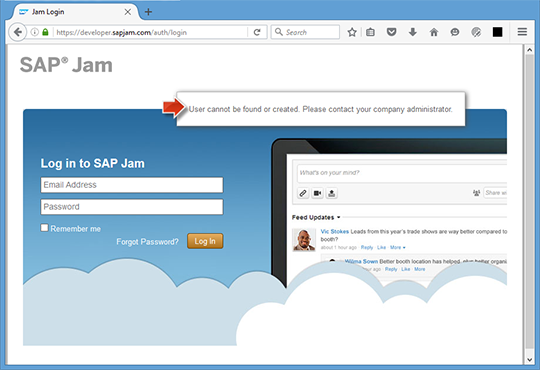The height and width of the screenshot is (370, 540).
Task: Open Vic Stokes profile link
Action: [335, 232]
